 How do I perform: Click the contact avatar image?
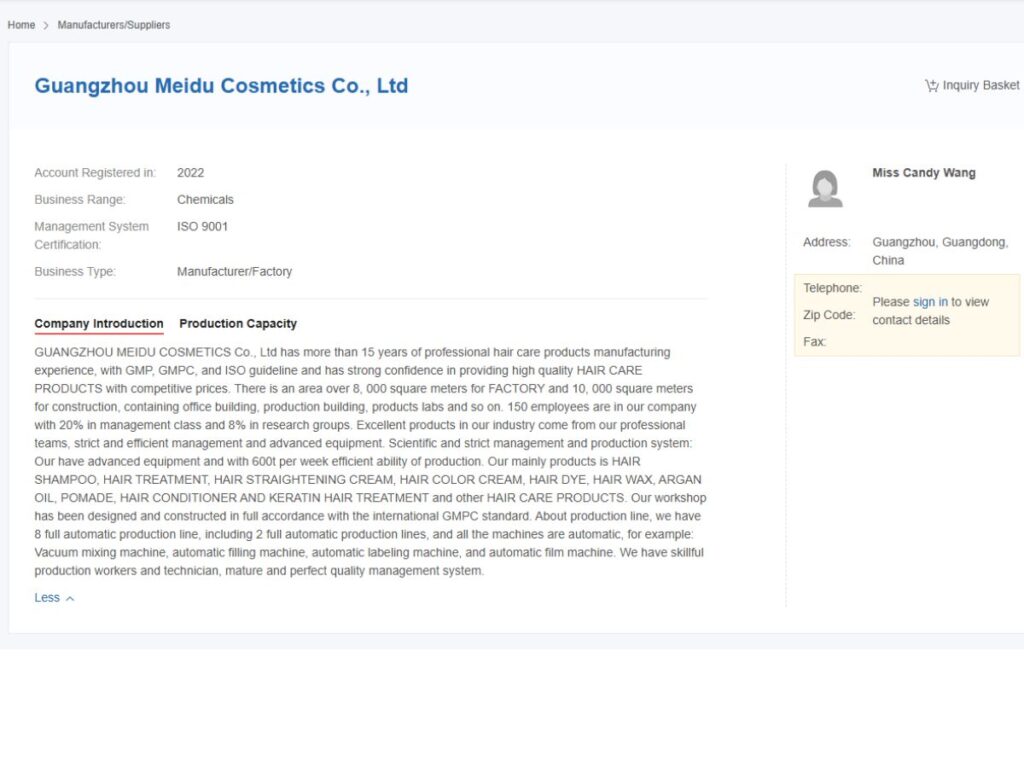point(825,189)
